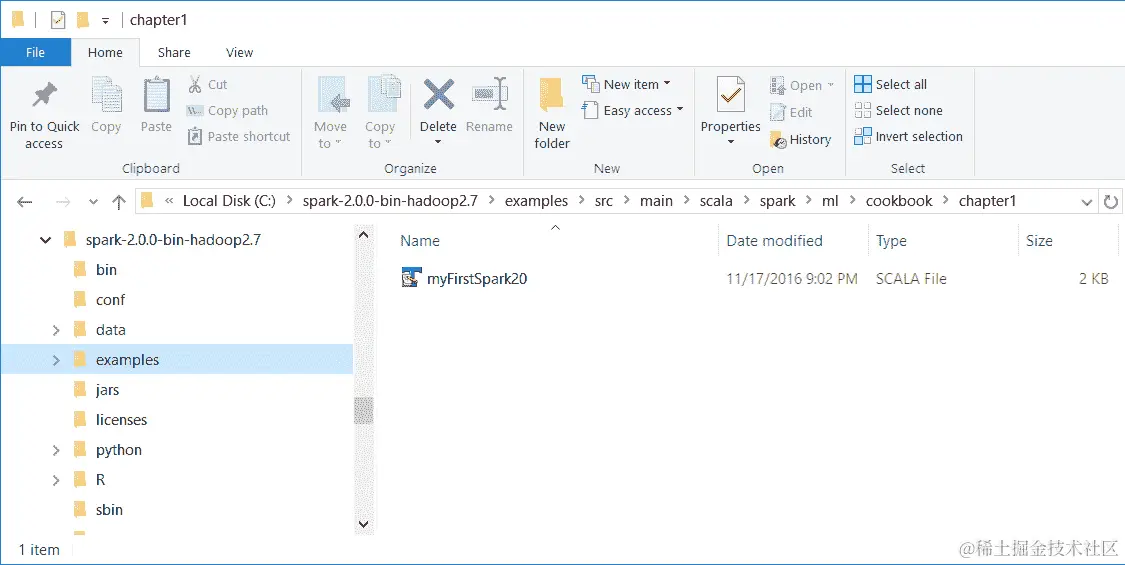Sort by the Type column

(x=891, y=241)
